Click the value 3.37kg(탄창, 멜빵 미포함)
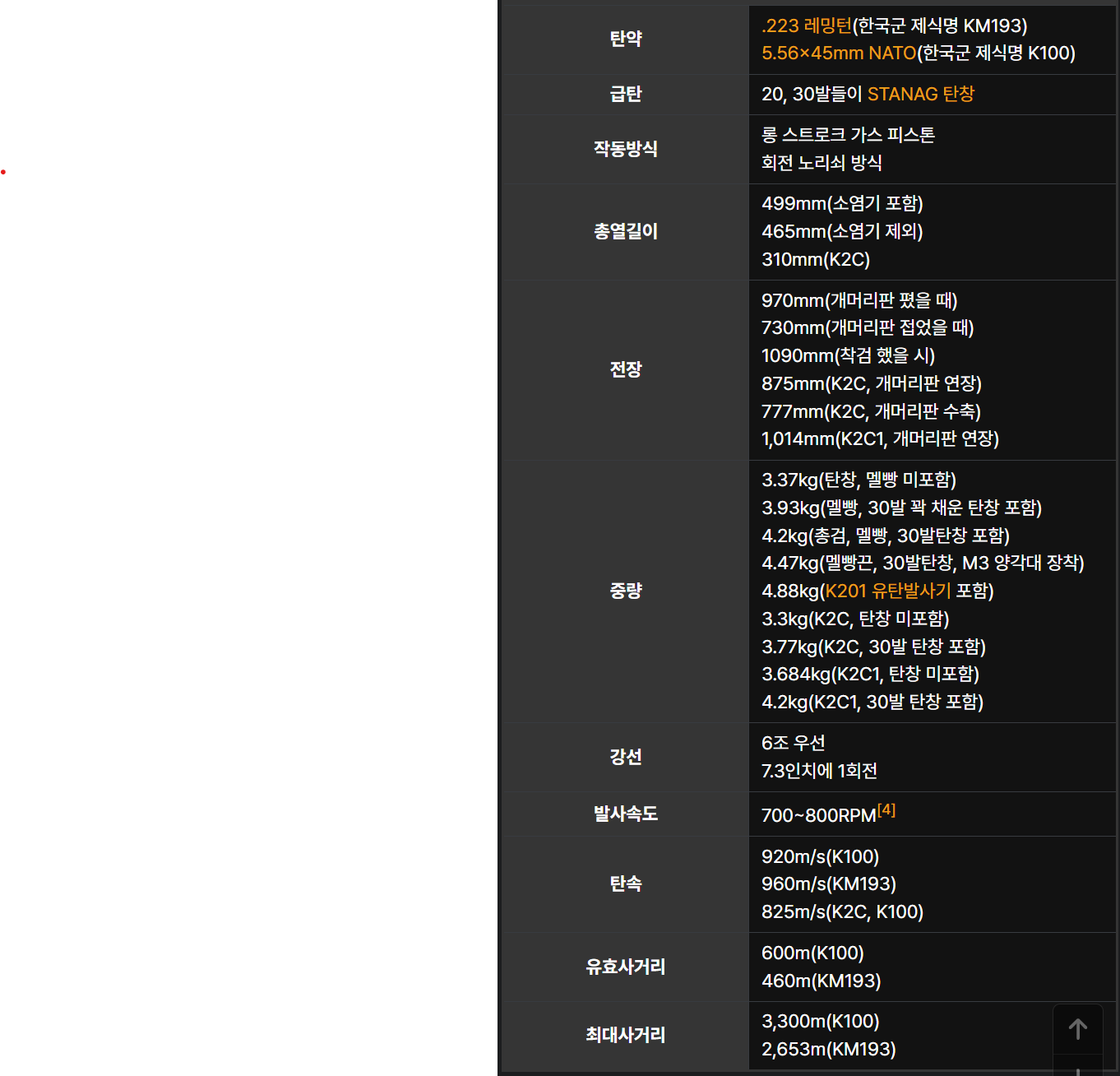This screenshot has height=1076, width=1120. 859,480
